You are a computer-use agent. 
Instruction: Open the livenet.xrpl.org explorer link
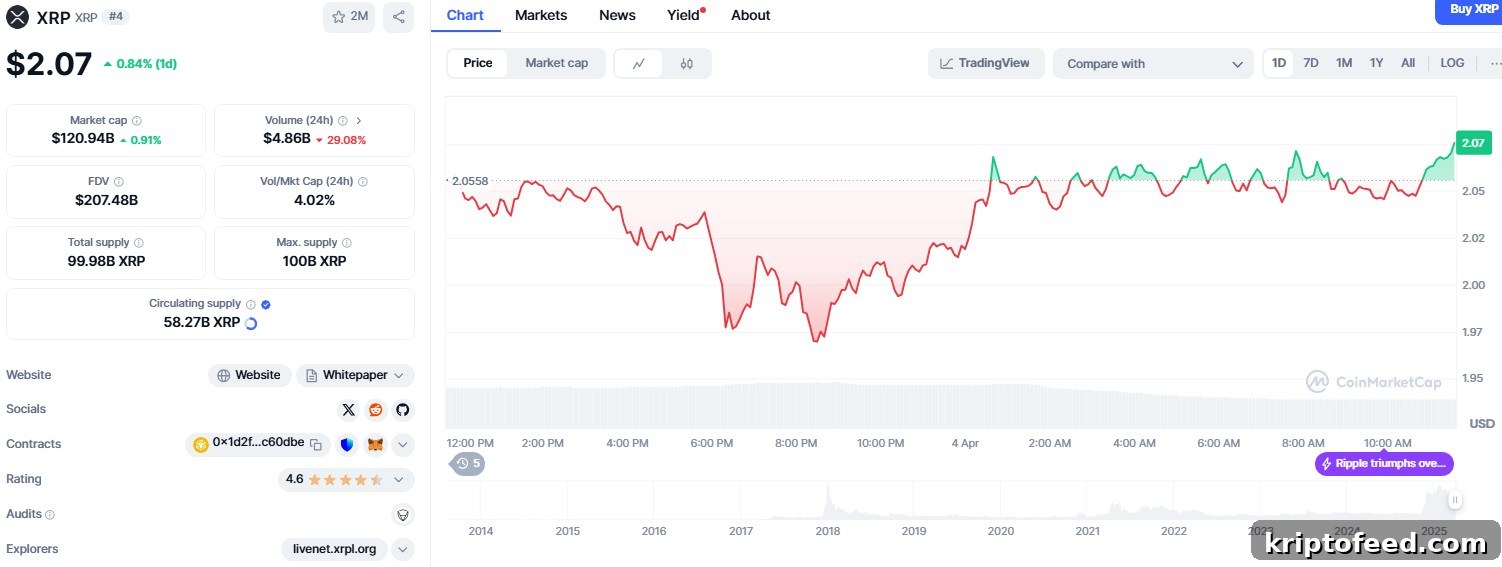point(334,549)
